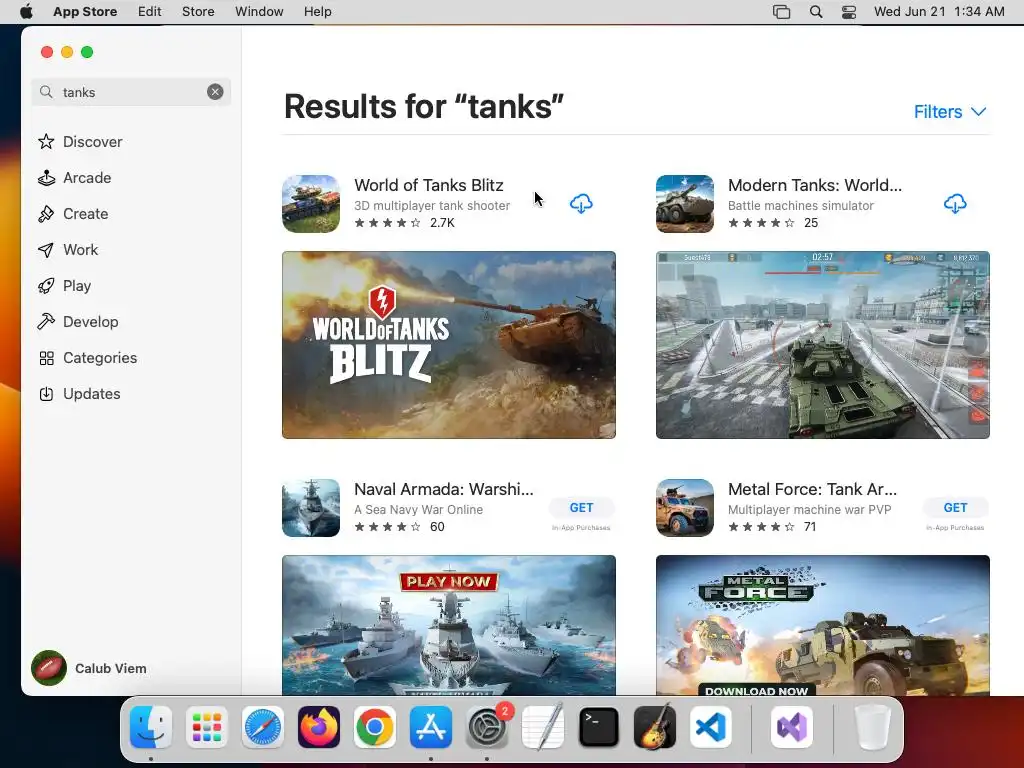Launch Visual Studio from the Dock
Viewport: 1024px width, 768px height.
(x=792, y=727)
